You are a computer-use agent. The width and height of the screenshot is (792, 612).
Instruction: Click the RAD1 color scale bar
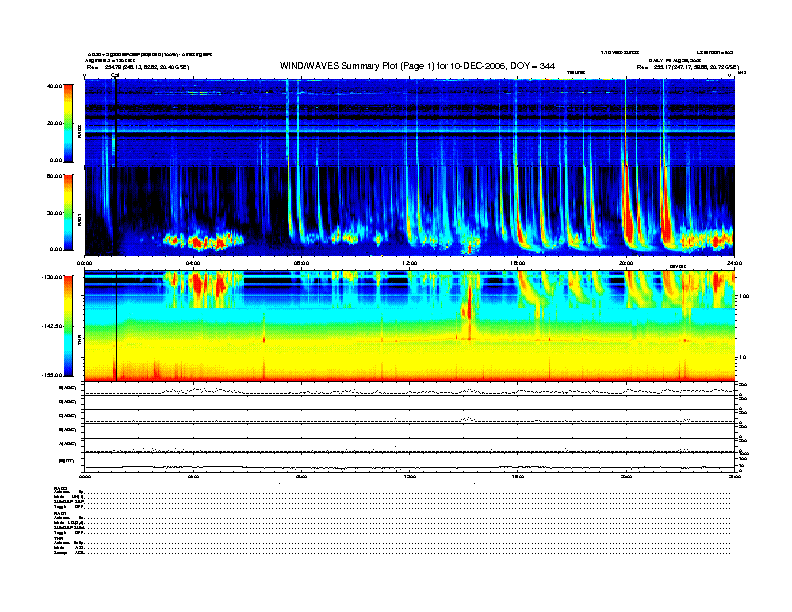click(68, 213)
